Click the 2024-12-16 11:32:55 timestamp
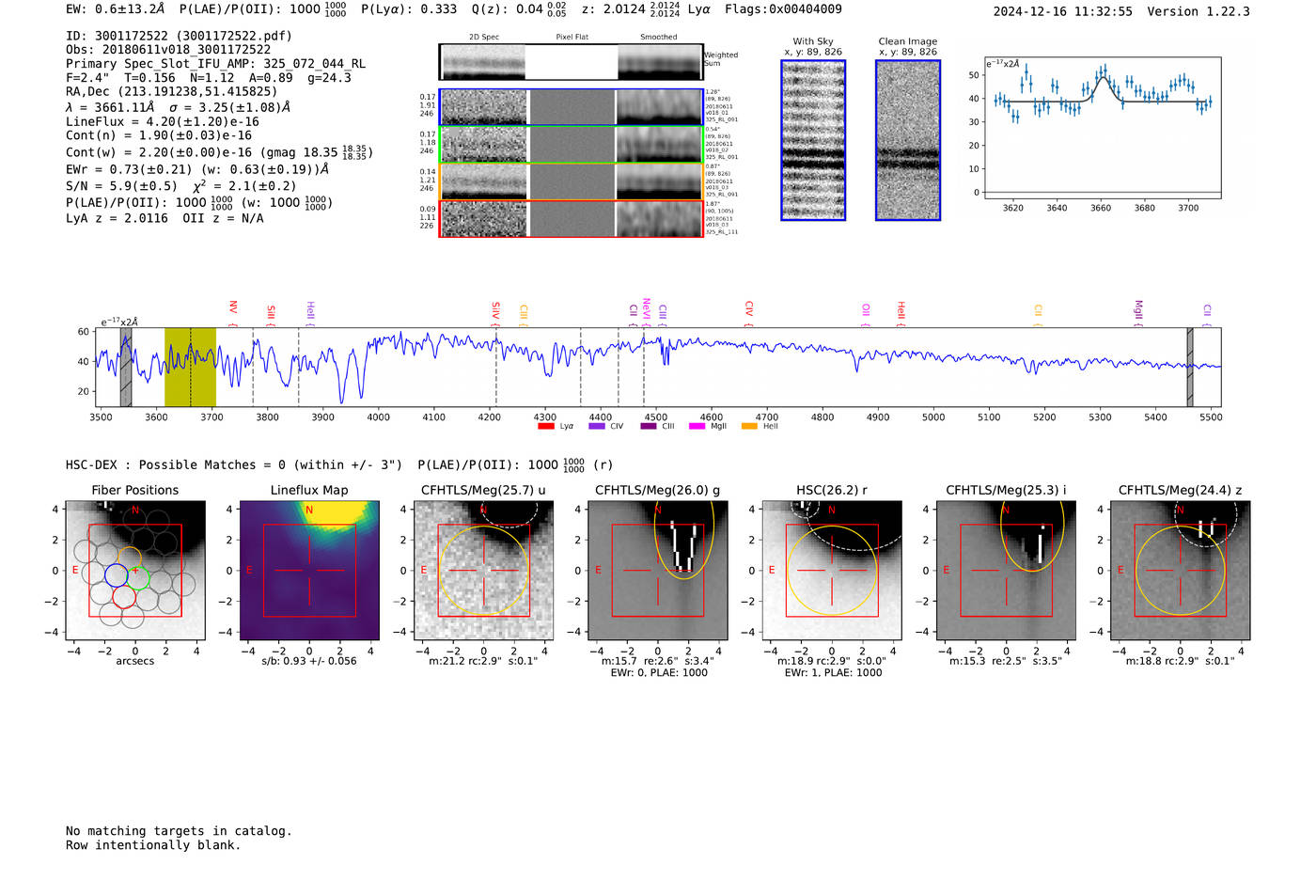This screenshot has height=896, width=1316. pyautogui.click(x=1062, y=11)
